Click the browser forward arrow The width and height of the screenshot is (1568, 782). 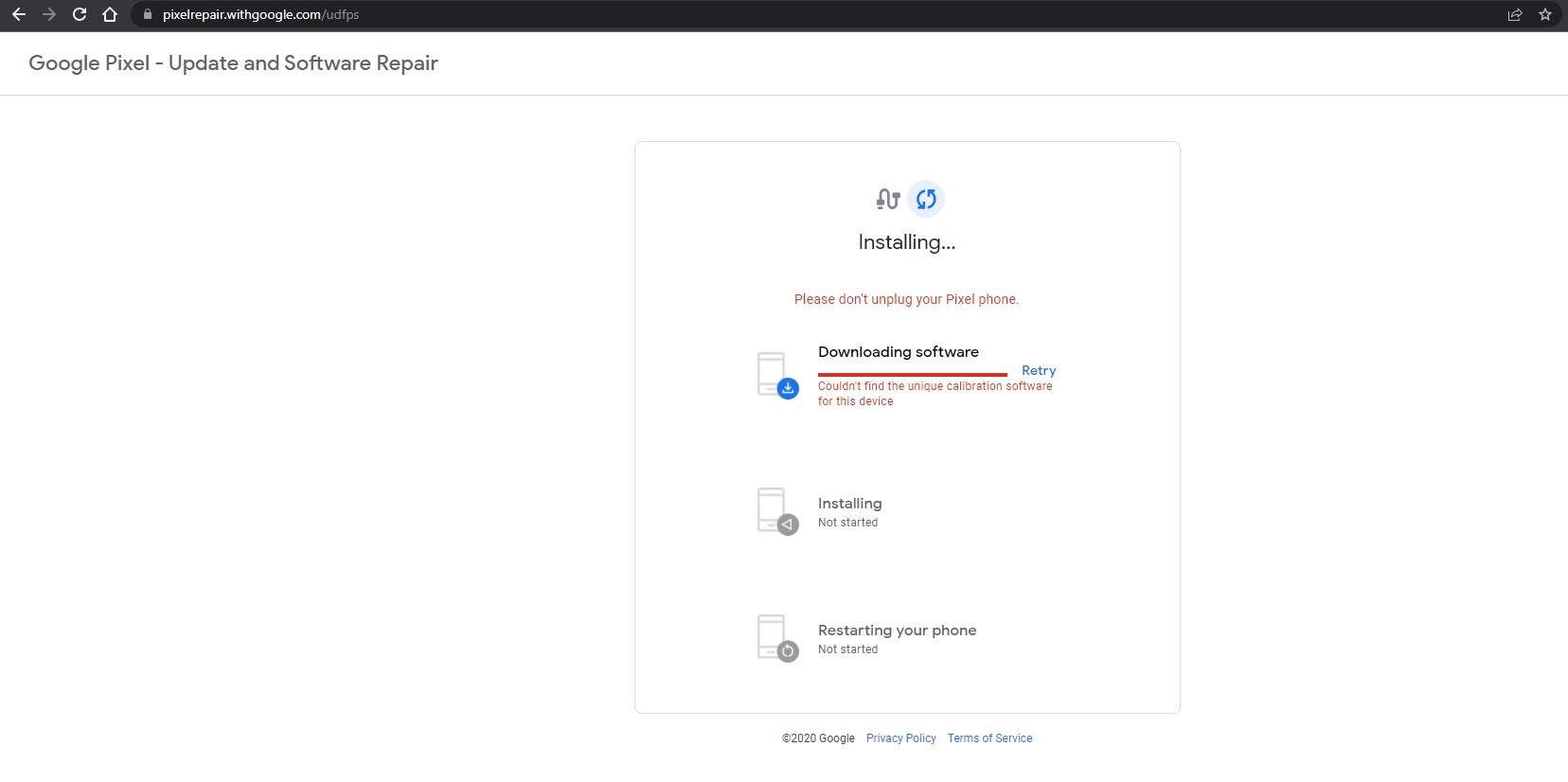click(49, 14)
